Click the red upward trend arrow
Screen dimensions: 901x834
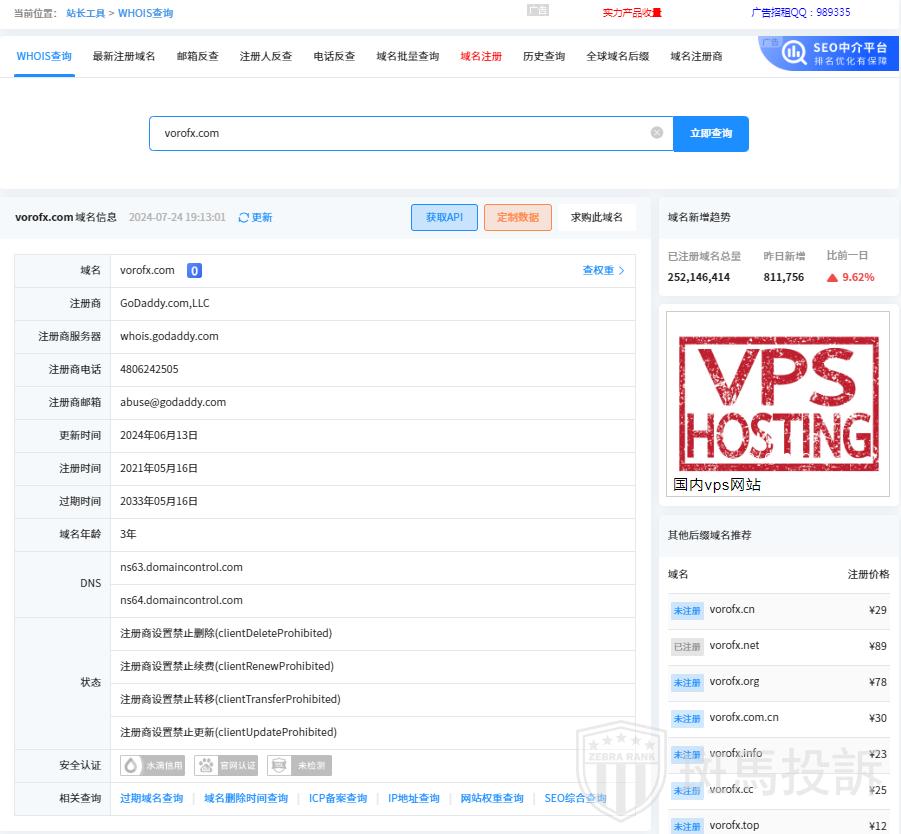[x=832, y=278]
